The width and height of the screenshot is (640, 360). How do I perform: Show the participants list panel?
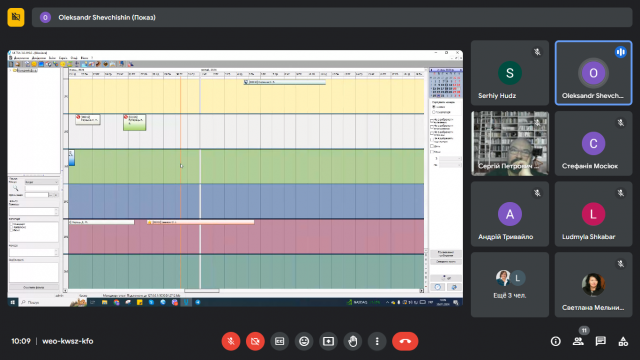click(x=578, y=341)
